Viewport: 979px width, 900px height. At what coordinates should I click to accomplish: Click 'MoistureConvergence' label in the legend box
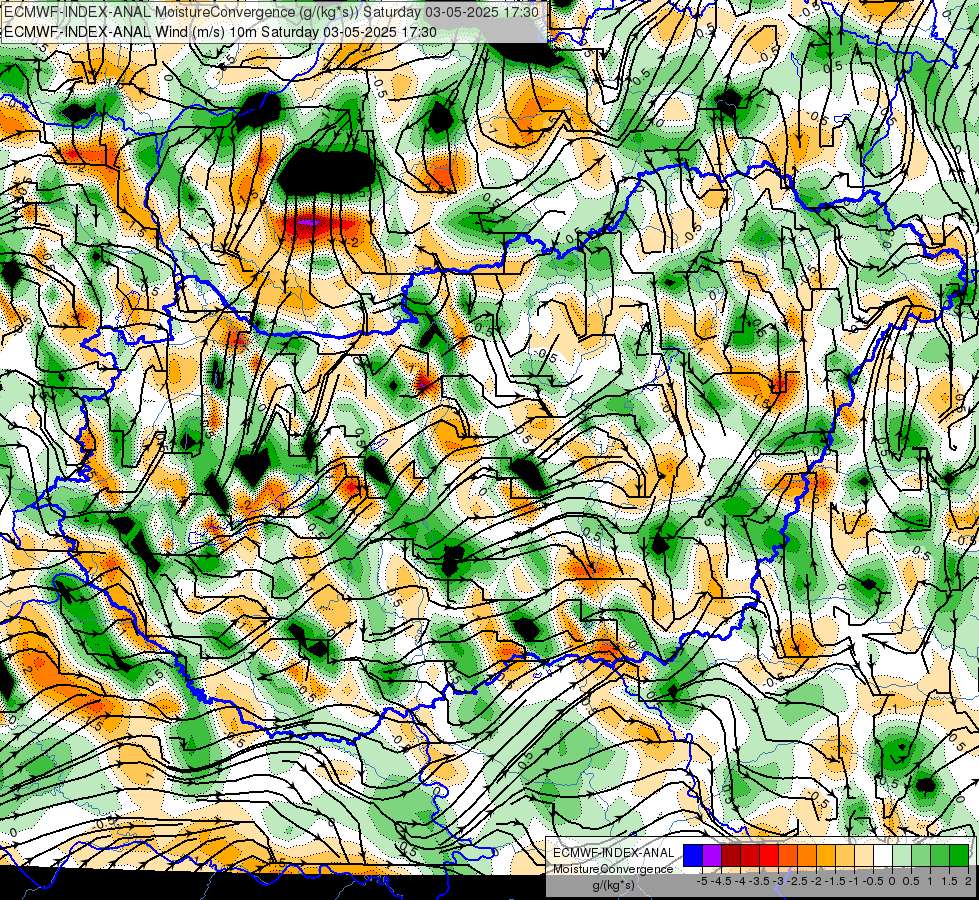(613, 869)
